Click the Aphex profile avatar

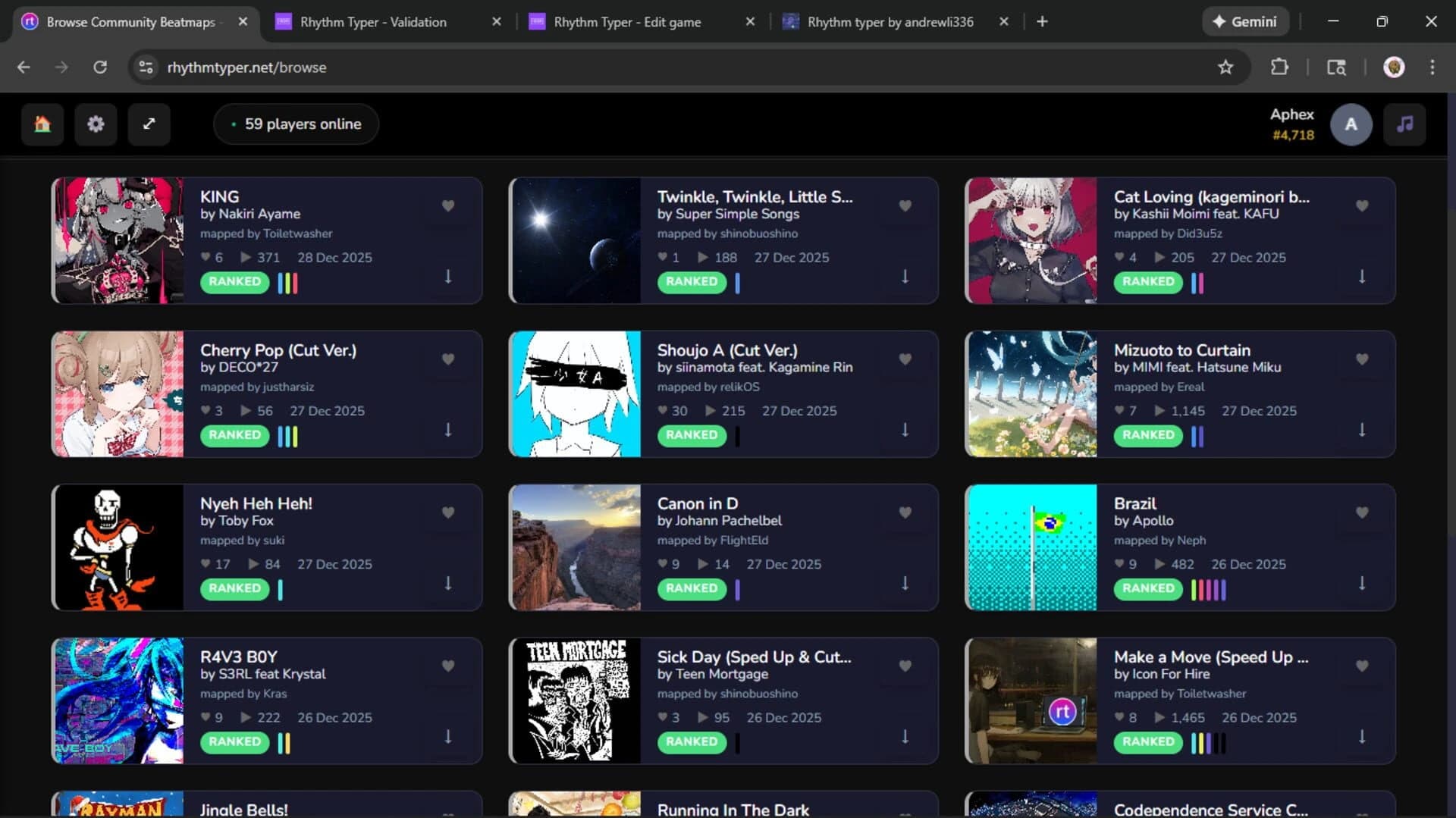pyautogui.click(x=1351, y=124)
